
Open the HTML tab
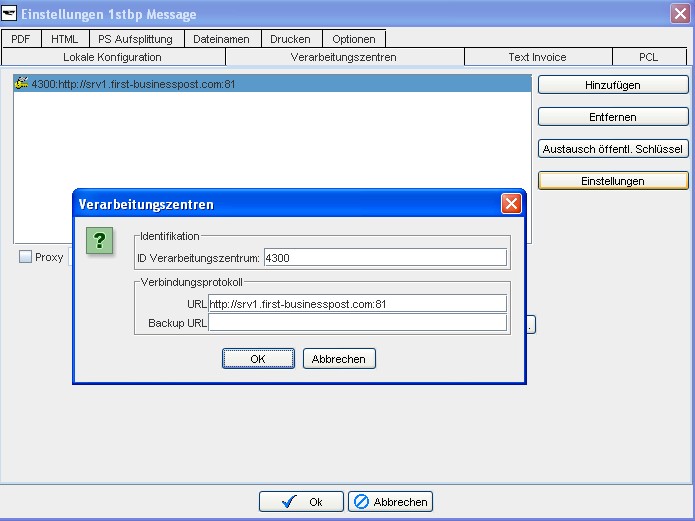point(65,39)
